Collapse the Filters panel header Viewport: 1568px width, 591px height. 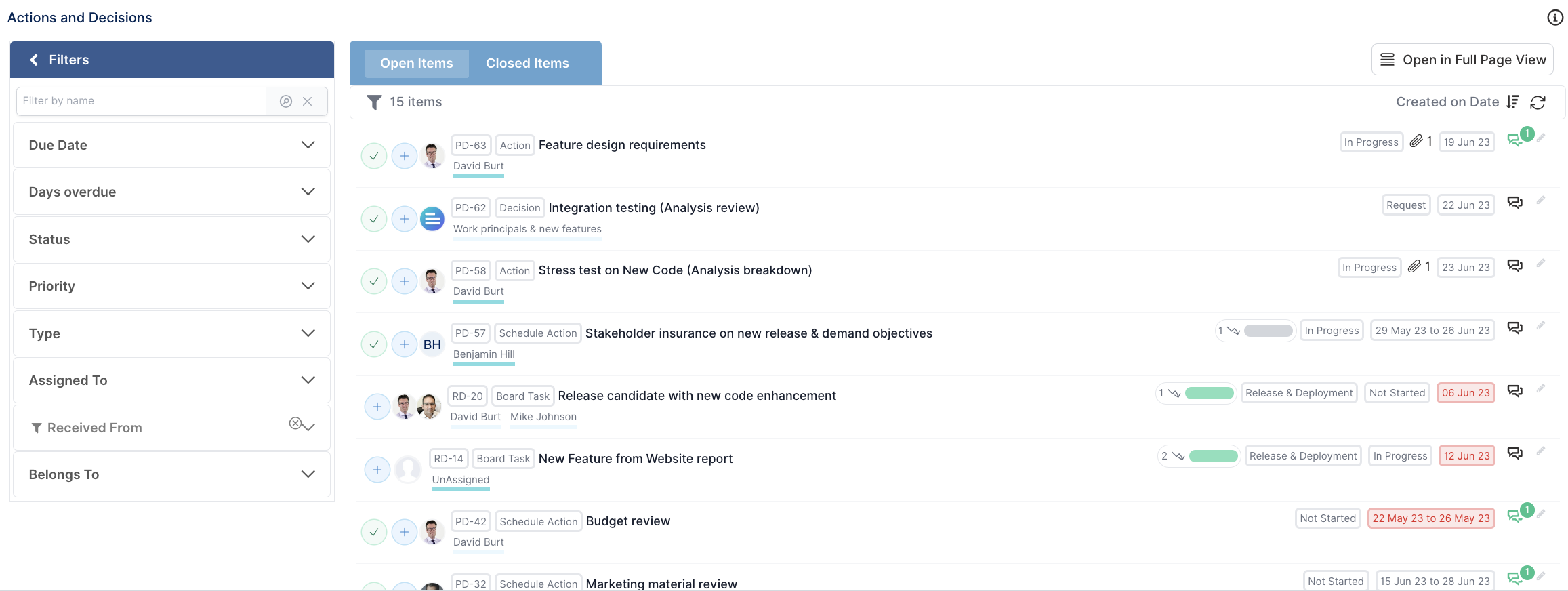pyautogui.click(x=172, y=60)
